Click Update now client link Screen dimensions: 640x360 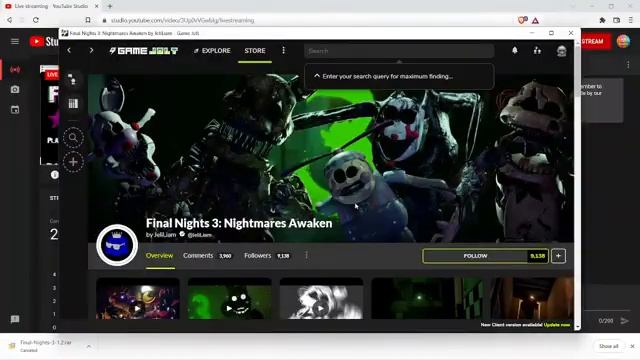click(x=557, y=325)
